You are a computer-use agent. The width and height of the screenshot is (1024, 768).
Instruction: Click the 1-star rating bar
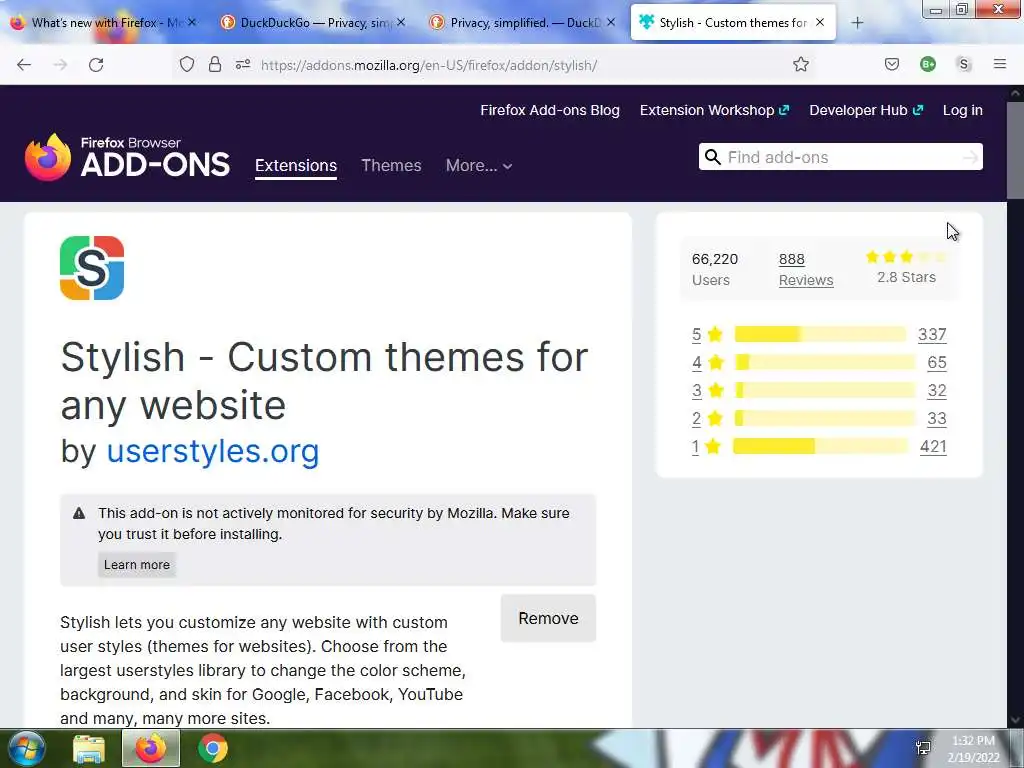[x=820, y=447]
